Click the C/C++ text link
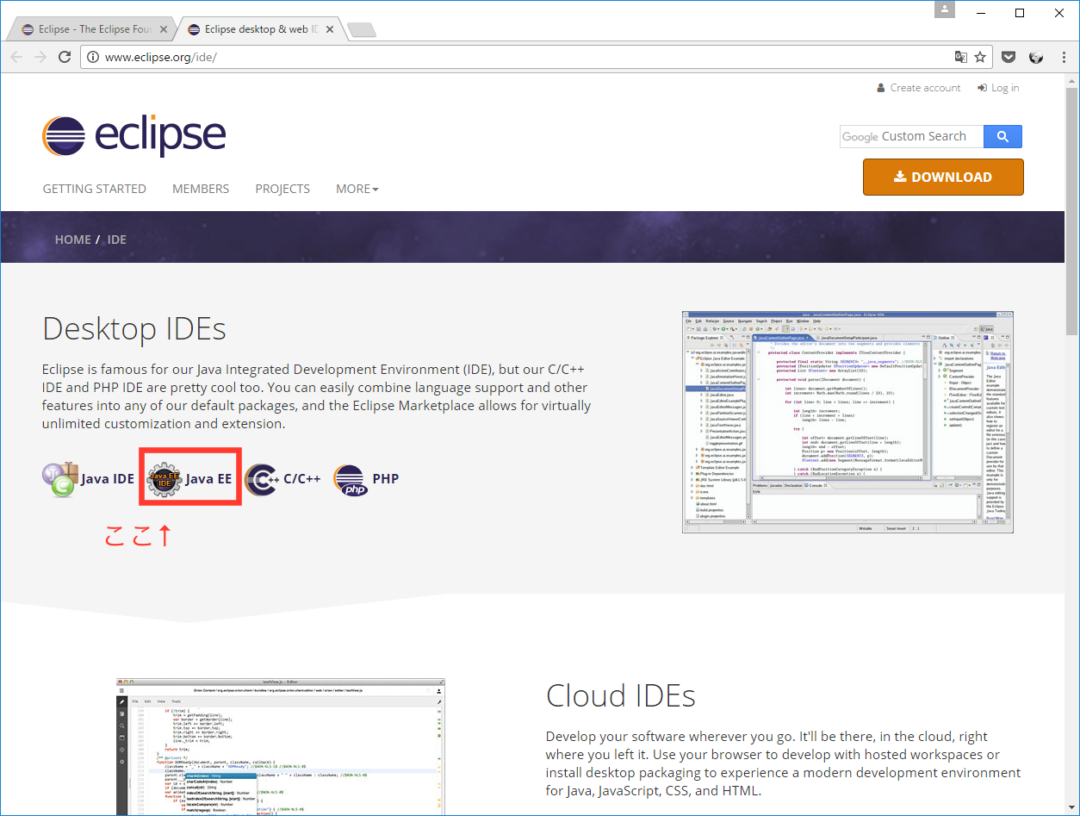The height and width of the screenshot is (816, 1080). click(x=302, y=479)
